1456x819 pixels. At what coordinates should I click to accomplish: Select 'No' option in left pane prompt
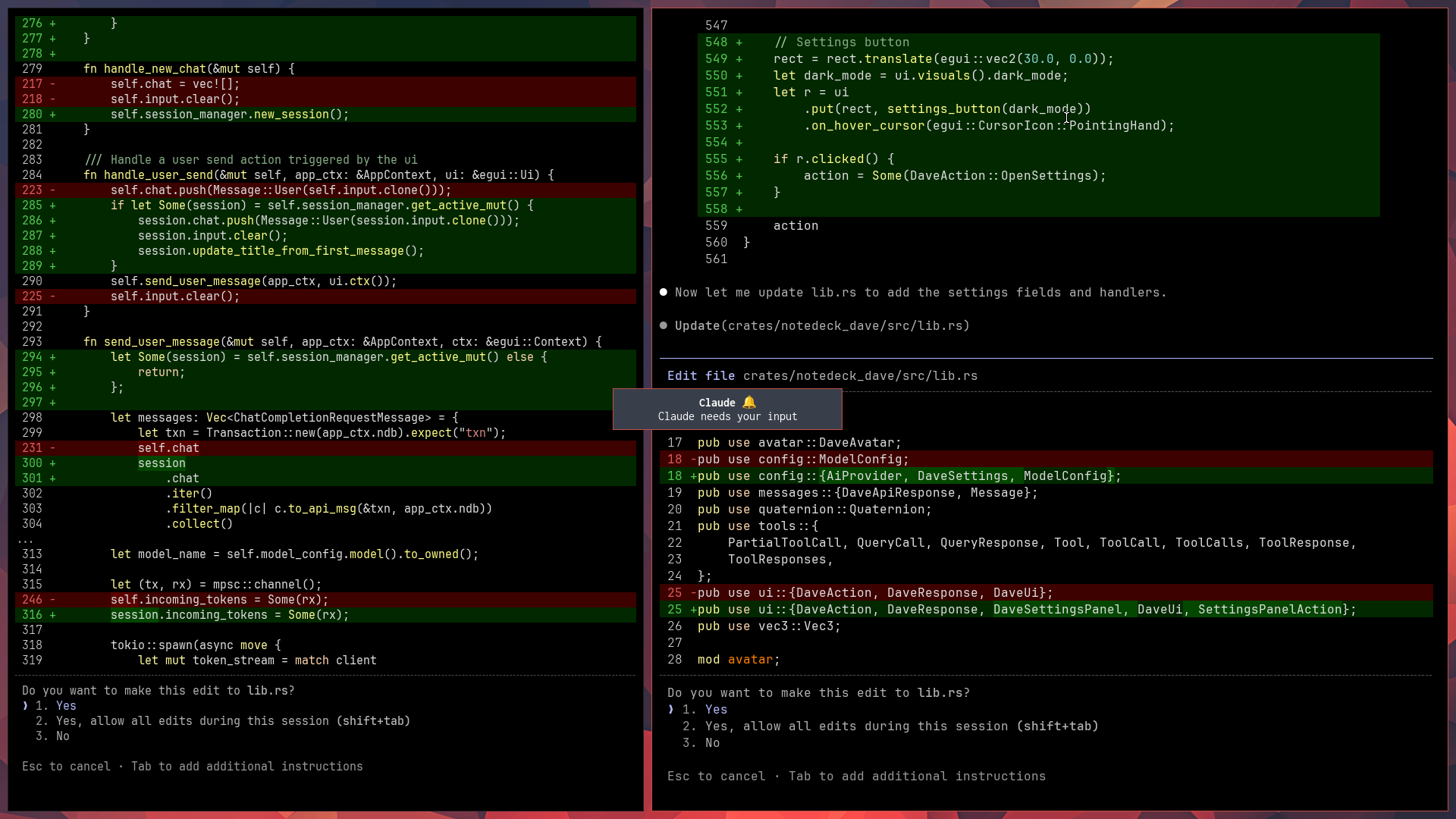pos(62,736)
